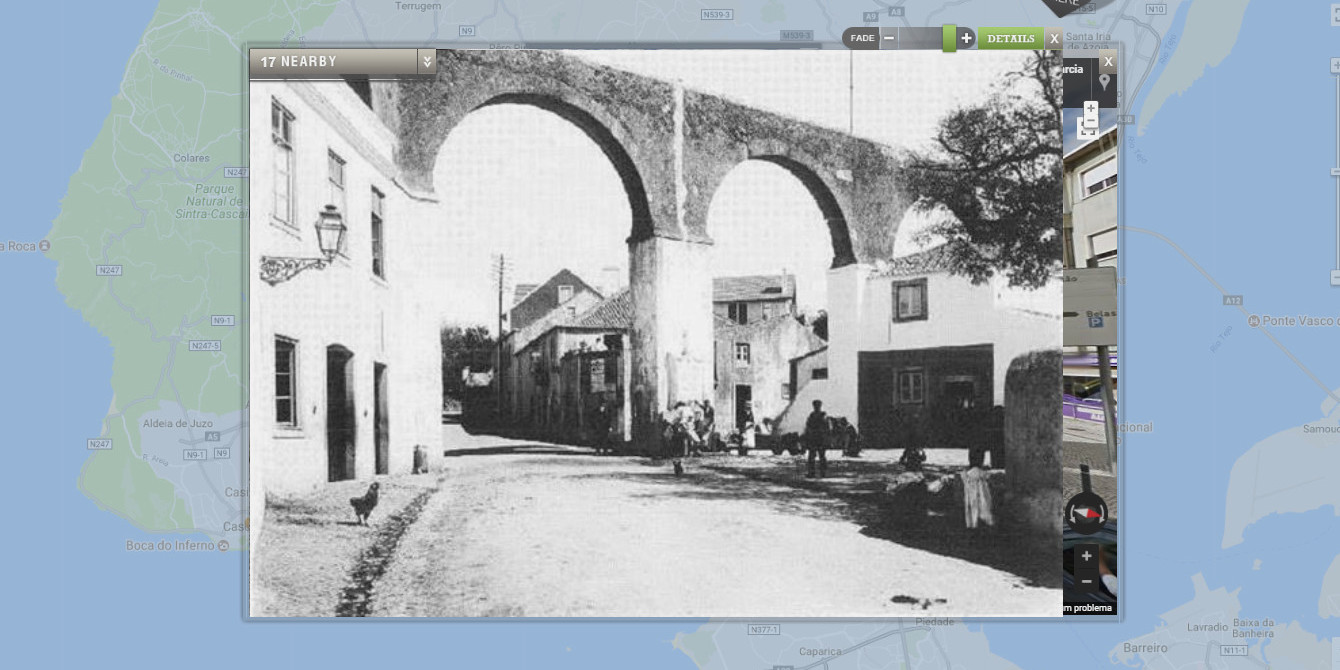Select the Ponte Vasco da Gama map marker
Image resolution: width=1340 pixels, height=670 pixels.
1254,321
